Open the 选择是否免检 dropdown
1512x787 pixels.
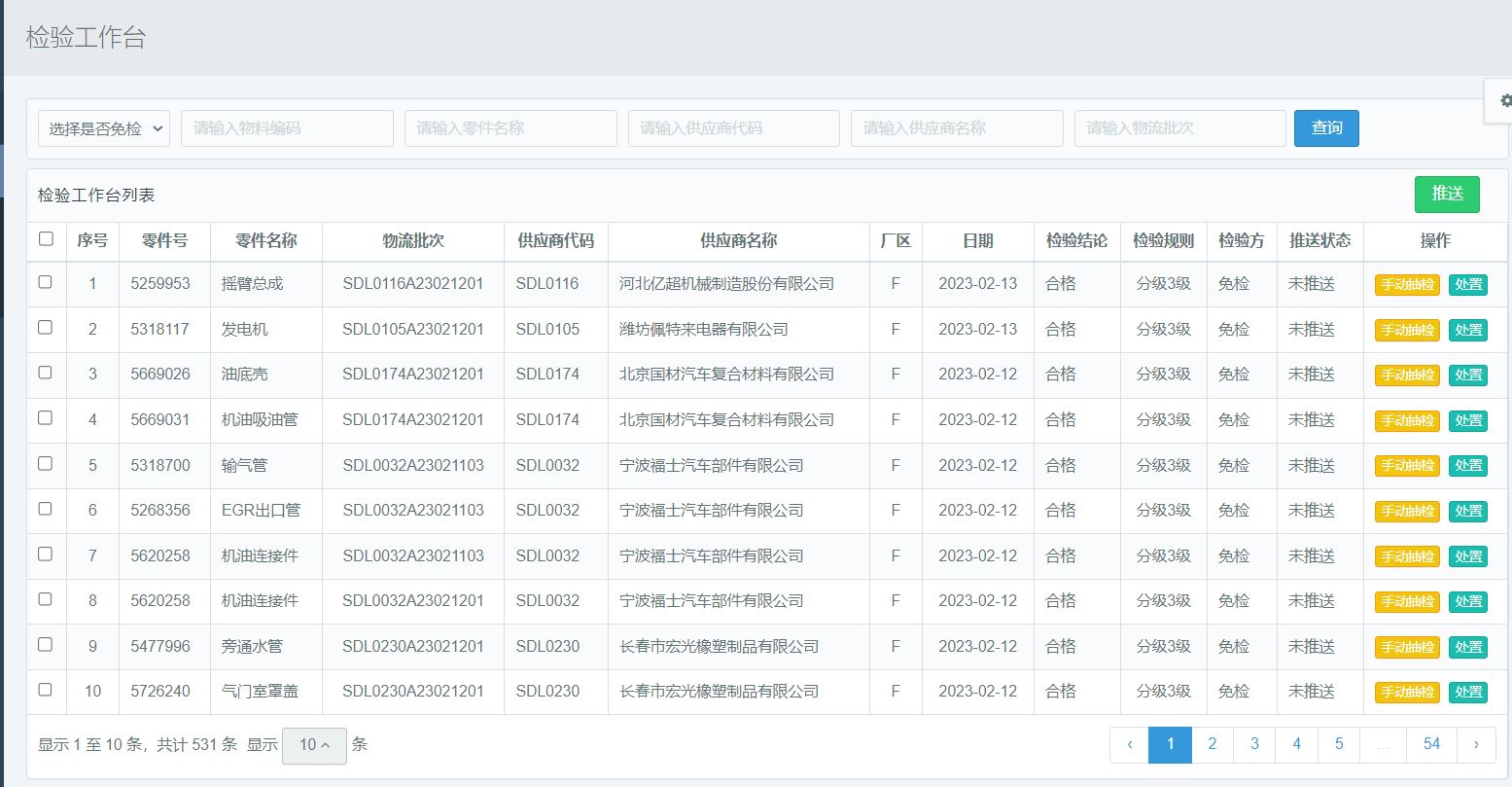point(104,128)
